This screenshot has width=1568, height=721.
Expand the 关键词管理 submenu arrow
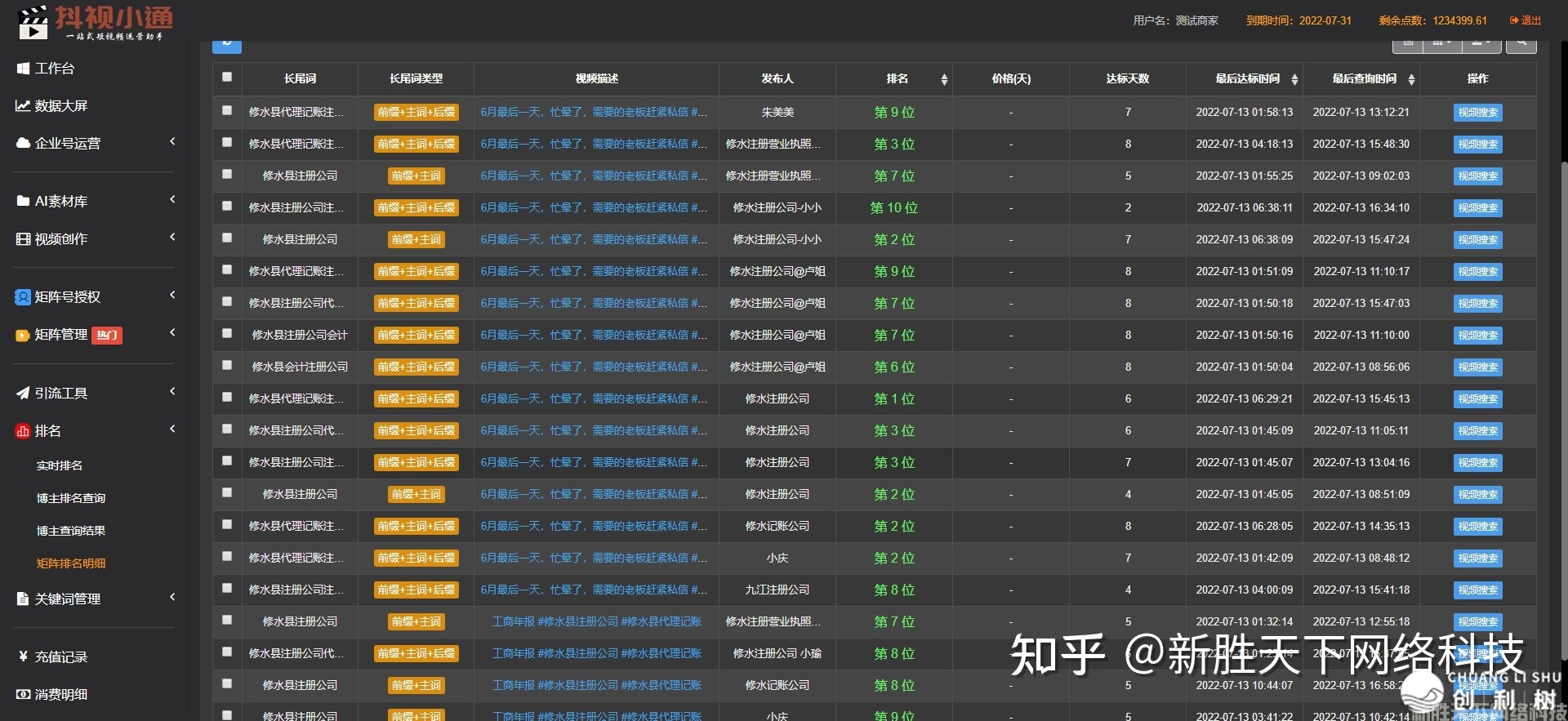(172, 598)
